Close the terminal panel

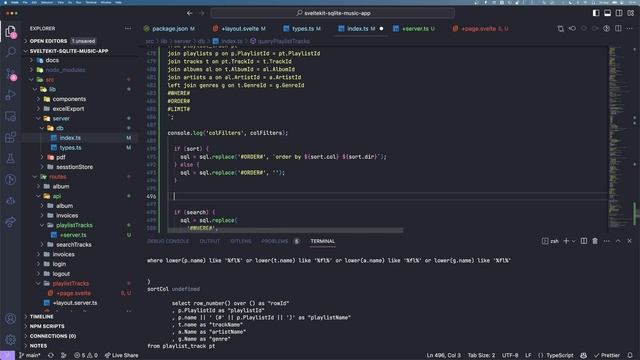tap(629, 241)
